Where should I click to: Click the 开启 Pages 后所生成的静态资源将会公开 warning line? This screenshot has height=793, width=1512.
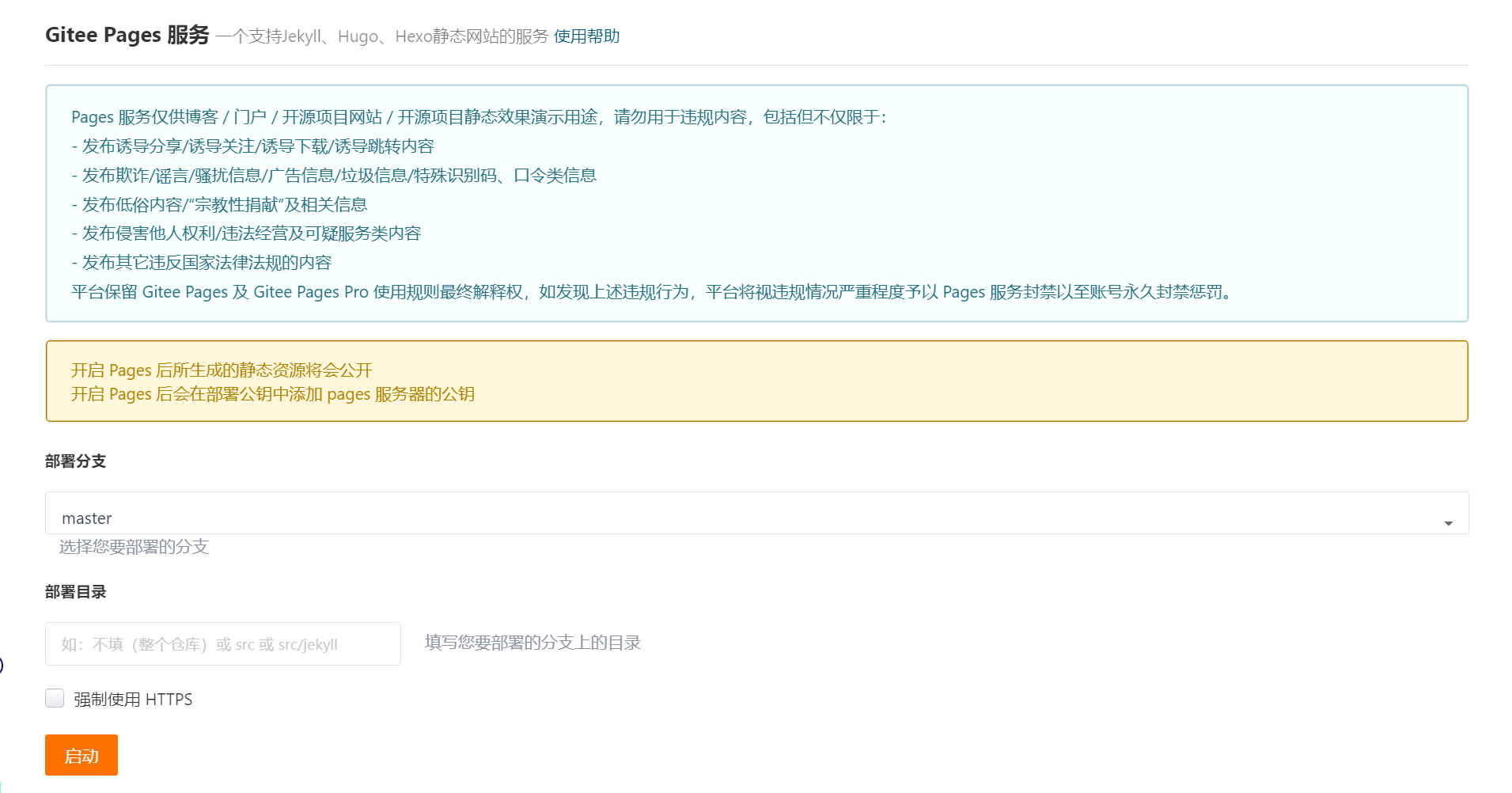[222, 370]
